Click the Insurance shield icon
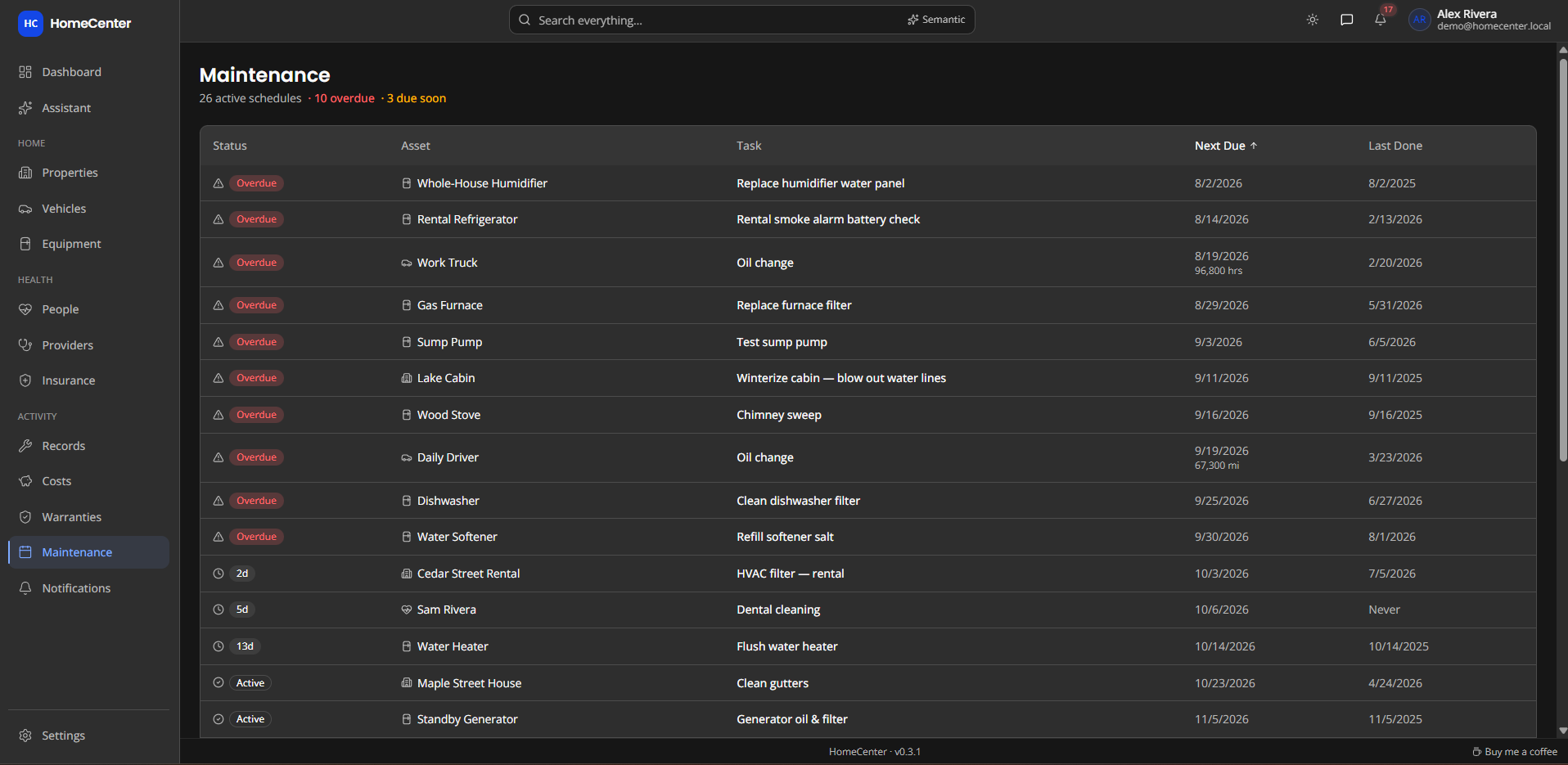 [25, 380]
